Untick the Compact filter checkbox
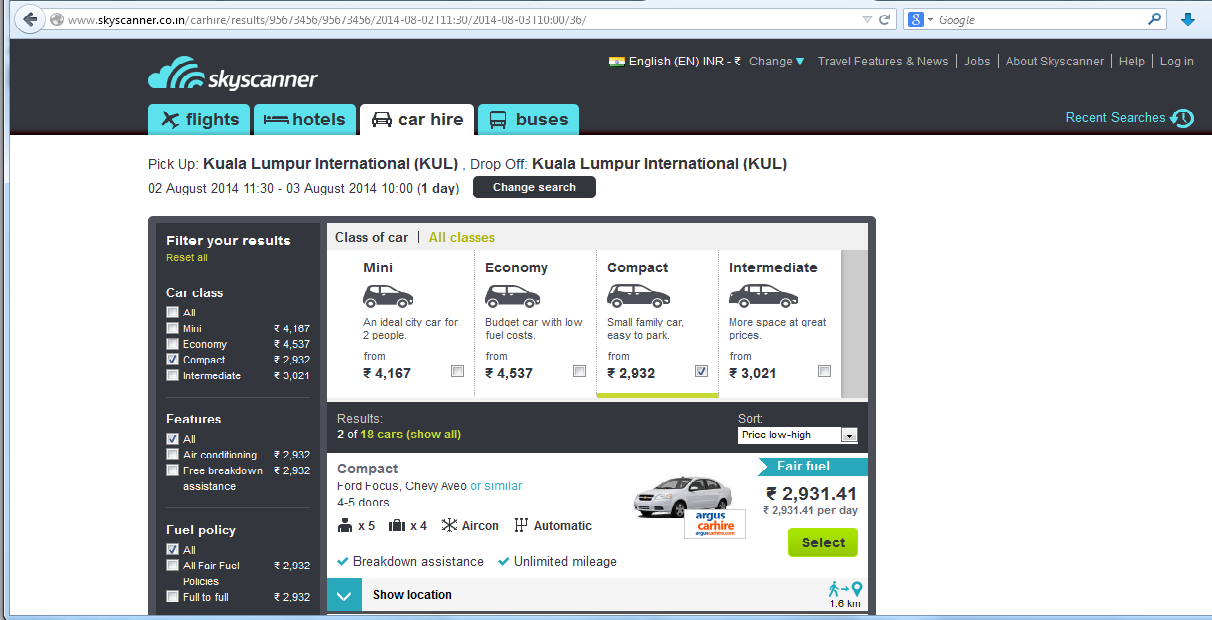 pos(173,360)
